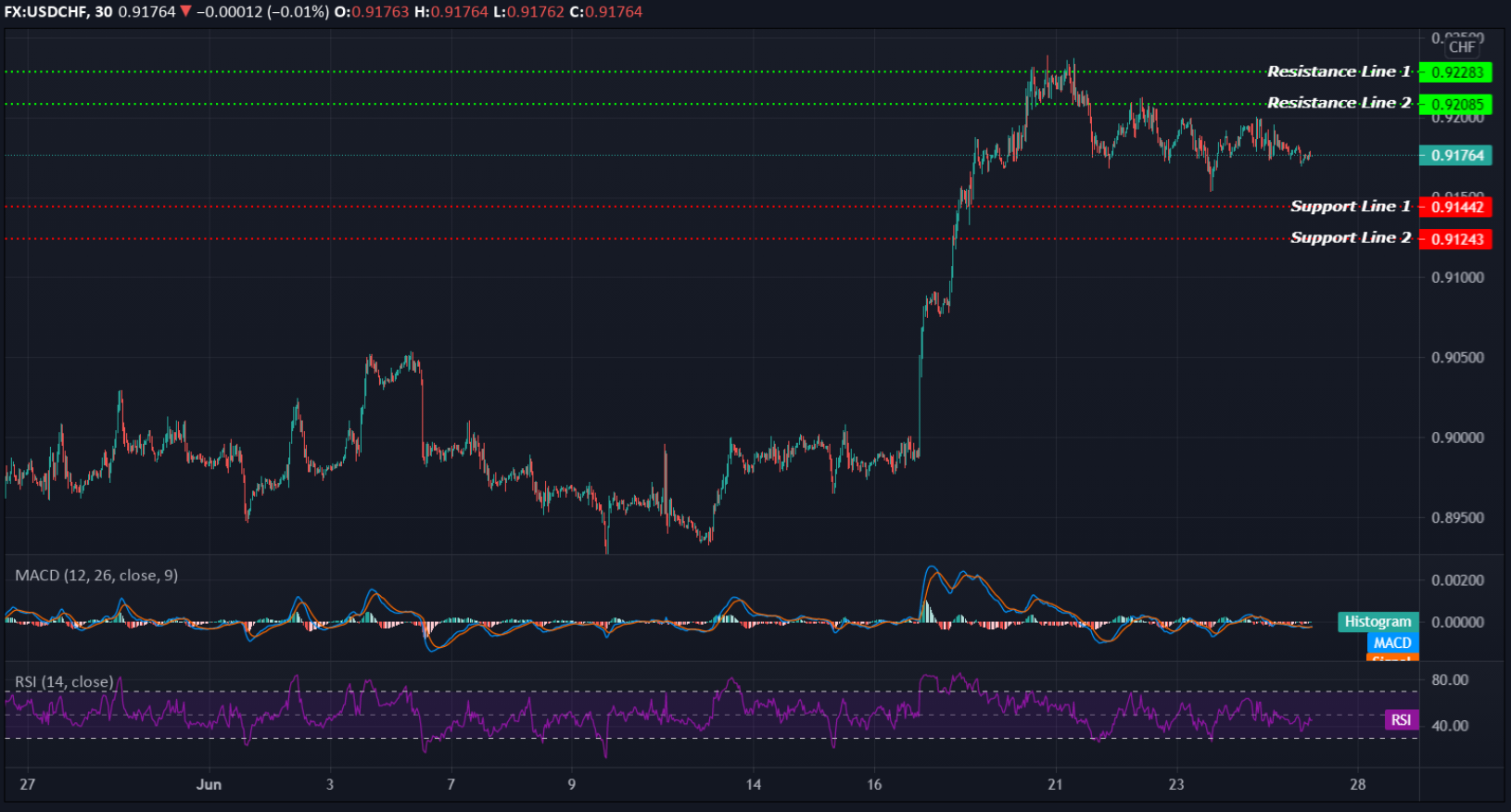Click the blue MACD label tag

[x=1392, y=643]
